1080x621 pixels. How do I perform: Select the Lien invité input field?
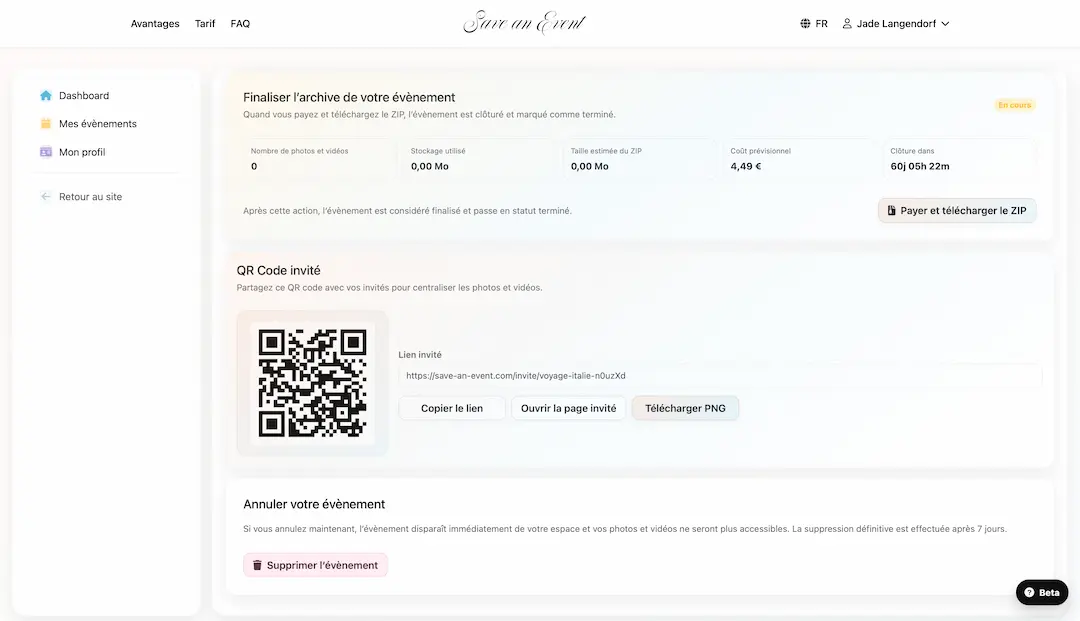(722, 376)
